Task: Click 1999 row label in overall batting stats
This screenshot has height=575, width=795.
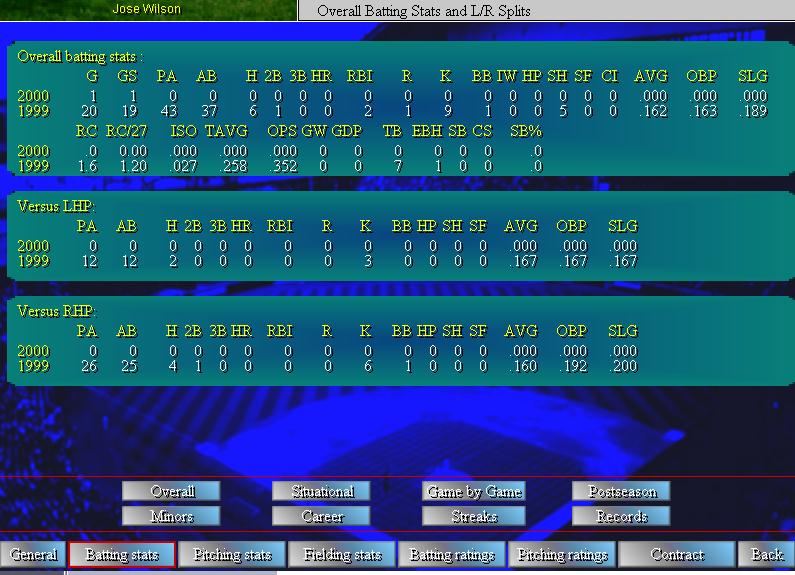Action: click(33, 111)
